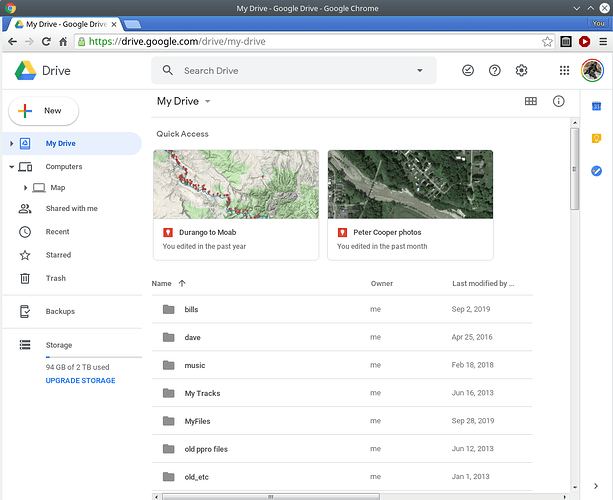Show details info icon

click(558, 101)
